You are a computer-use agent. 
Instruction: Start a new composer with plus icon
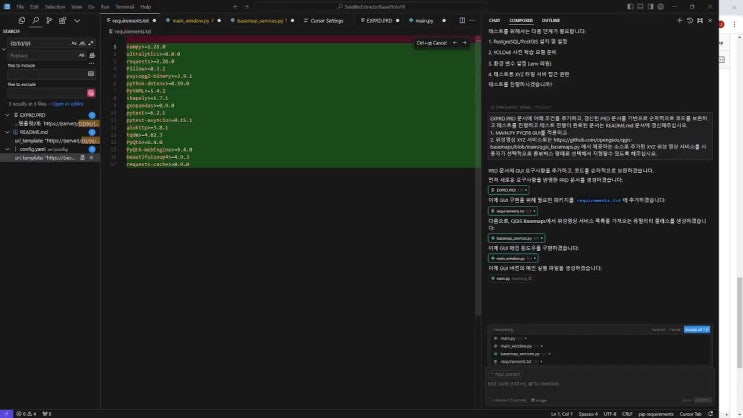[680, 21]
